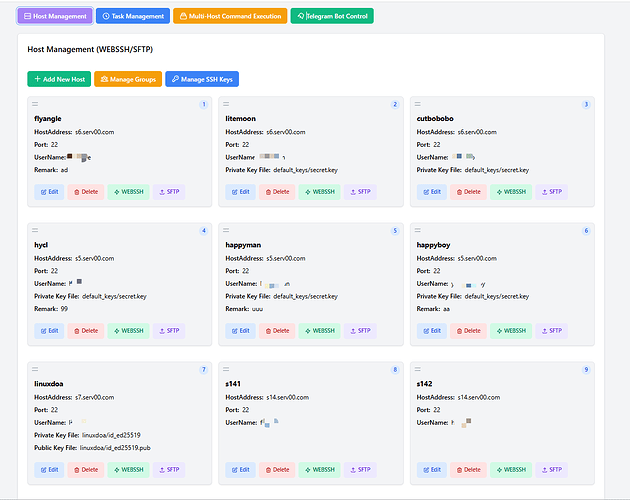Delete the flyangle host

[86, 192]
